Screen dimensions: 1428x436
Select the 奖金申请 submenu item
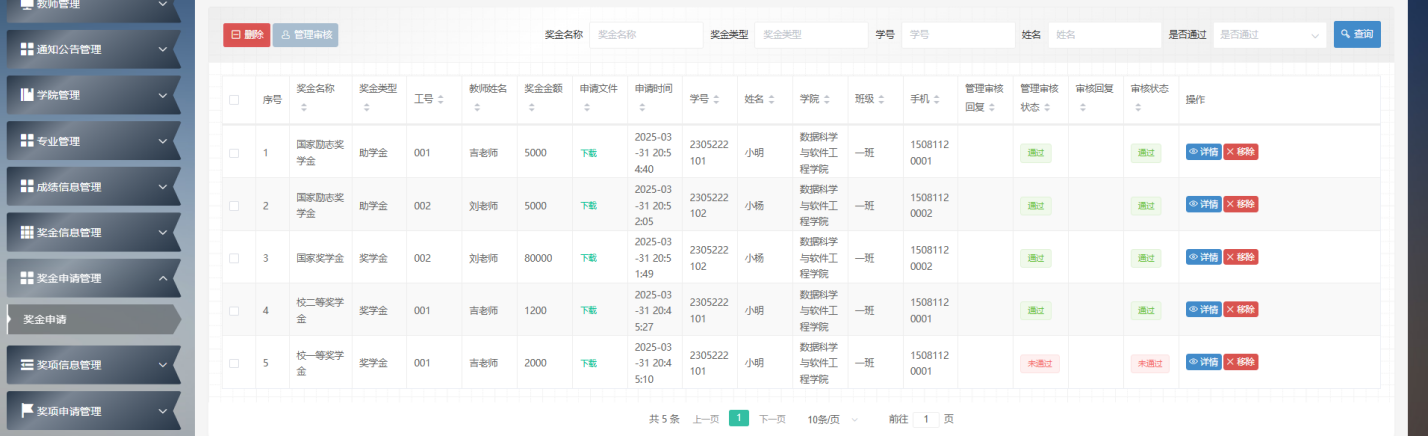tap(93, 320)
